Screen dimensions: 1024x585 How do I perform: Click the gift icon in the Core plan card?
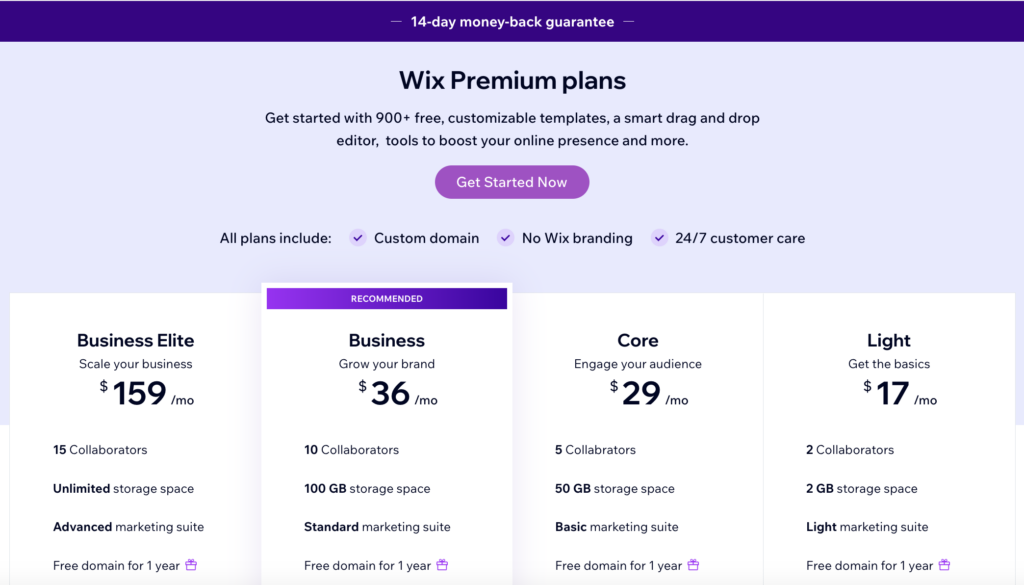pyautogui.click(x=692, y=565)
